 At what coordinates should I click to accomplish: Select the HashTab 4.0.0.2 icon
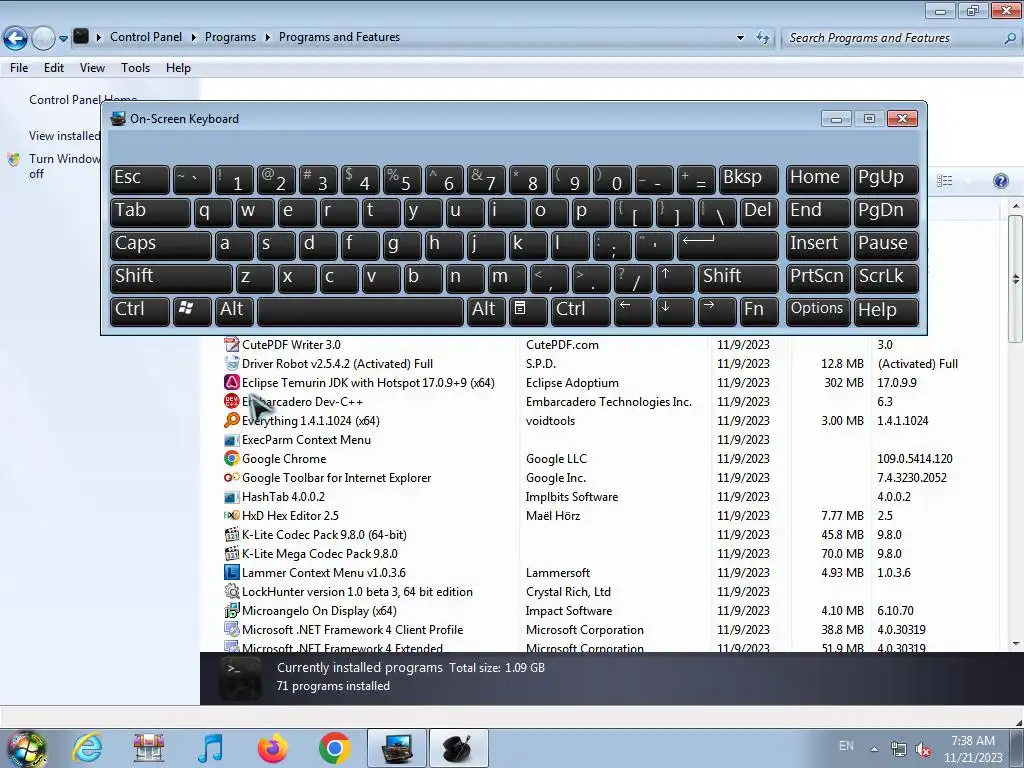pyautogui.click(x=231, y=496)
